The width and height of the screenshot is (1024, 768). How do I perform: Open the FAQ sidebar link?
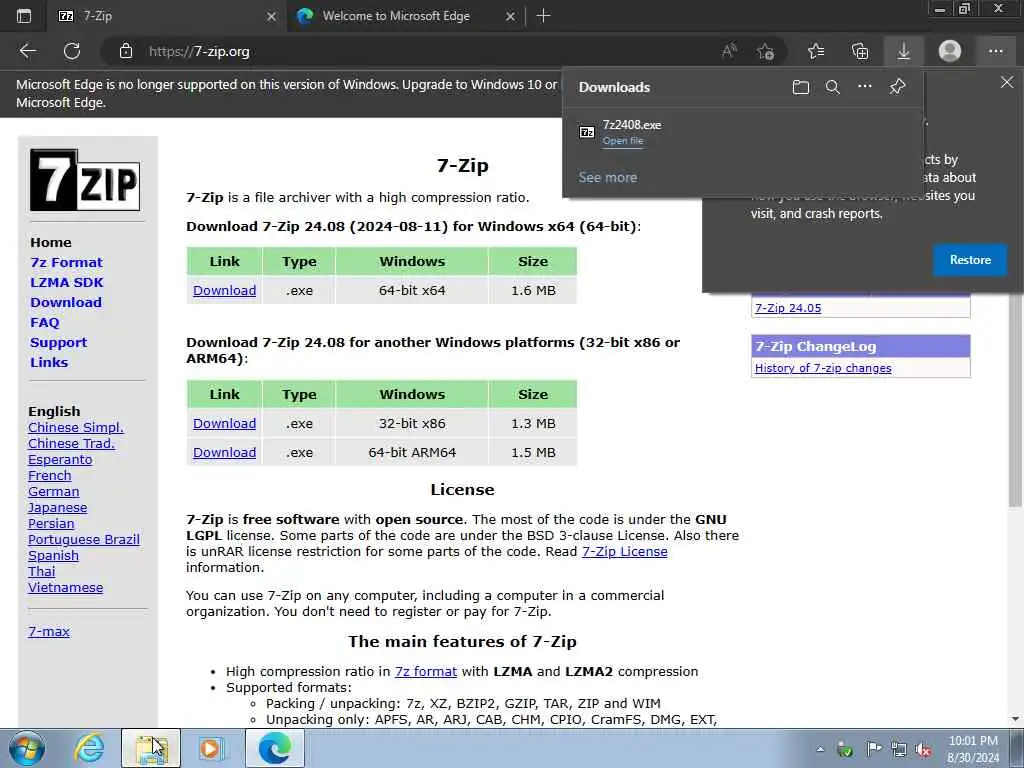click(44, 323)
